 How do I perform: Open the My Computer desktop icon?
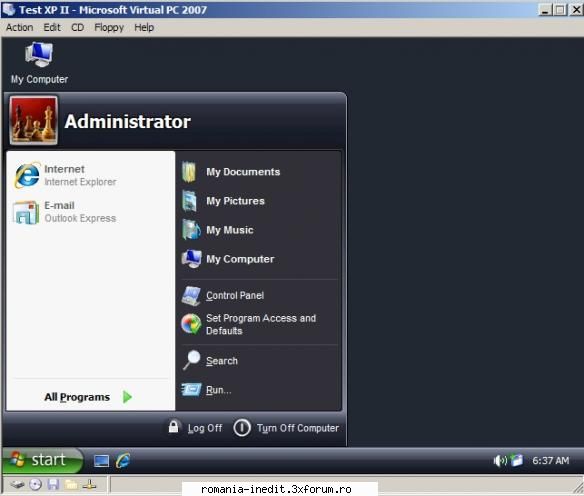click(x=39, y=63)
